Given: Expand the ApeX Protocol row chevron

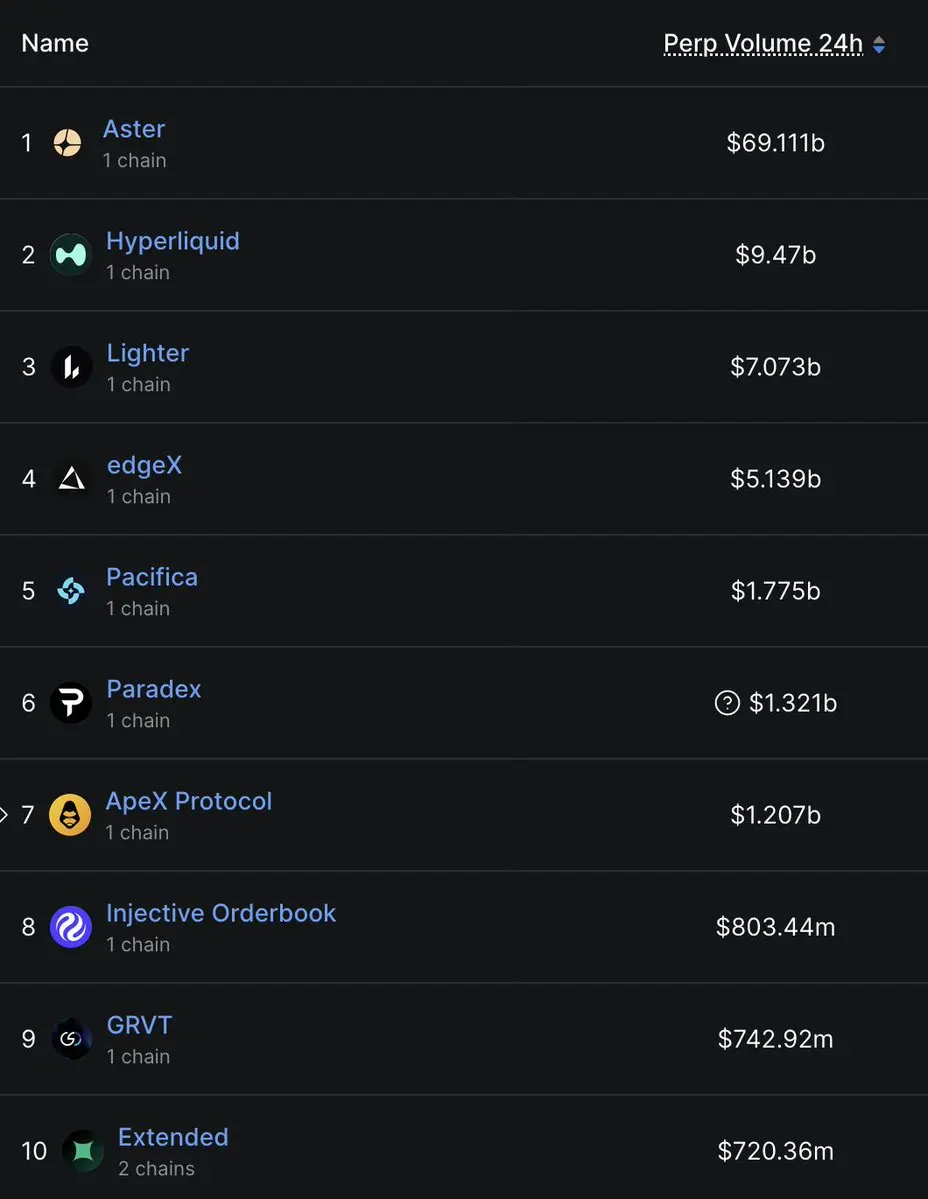Looking at the screenshot, I should (x=4, y=815).
